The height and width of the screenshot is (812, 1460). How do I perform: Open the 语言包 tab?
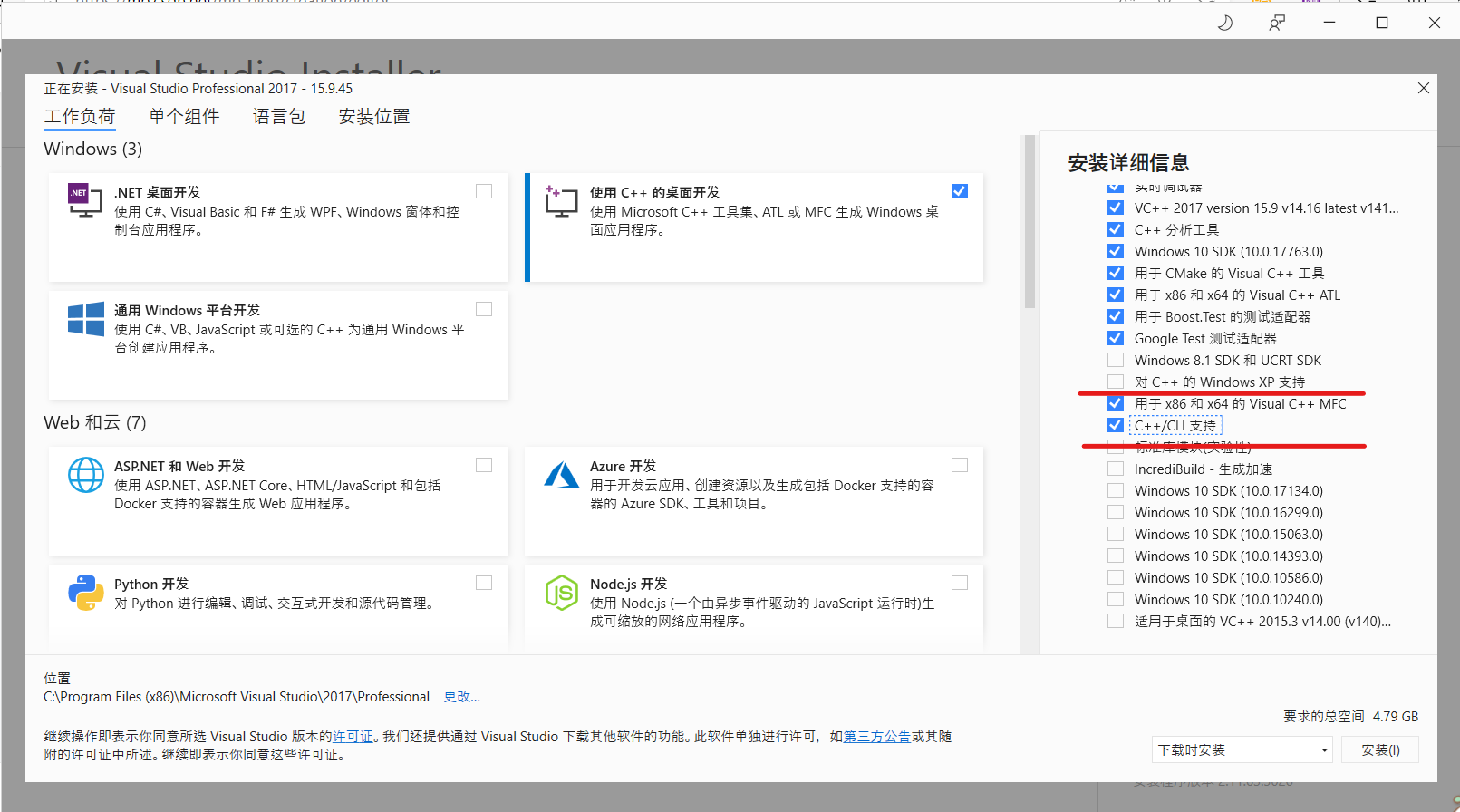pyautogui.click(x=279, y=116)
